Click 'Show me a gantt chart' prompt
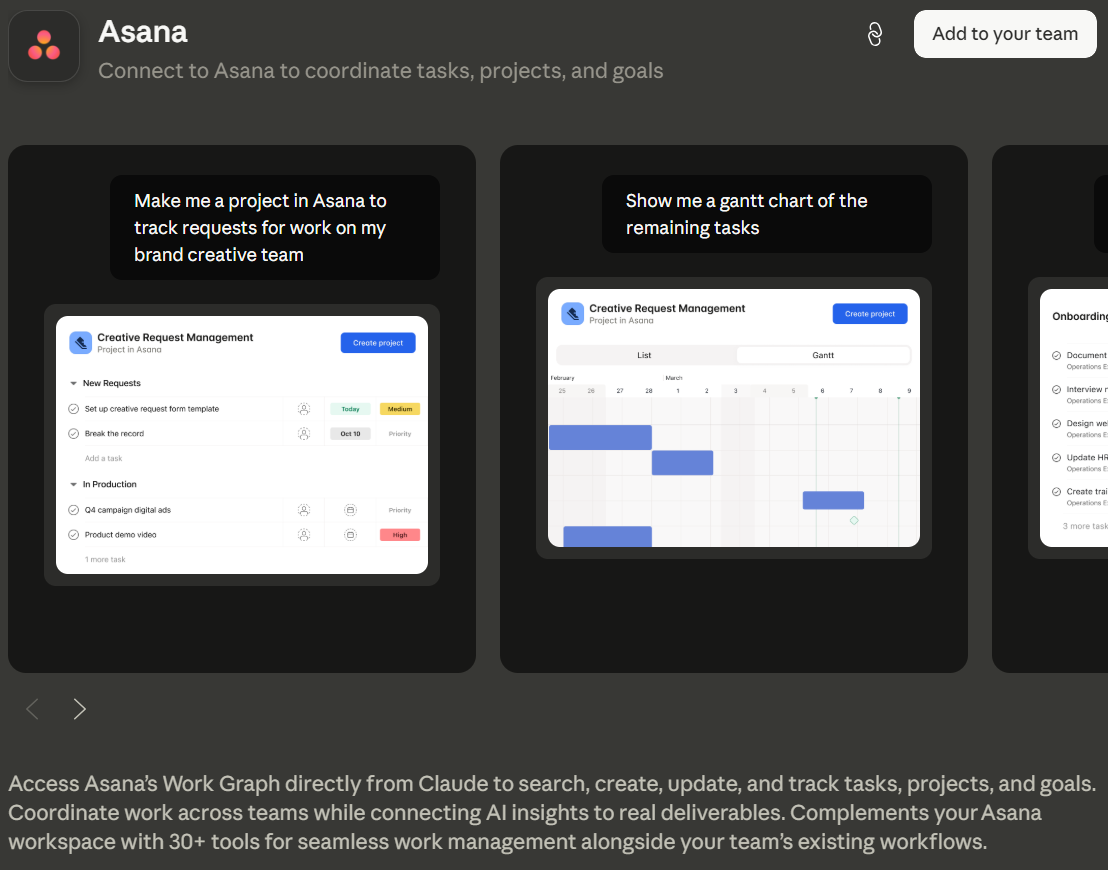Image resolution: width=1108 pixels, height=870 pixels. 767,214
